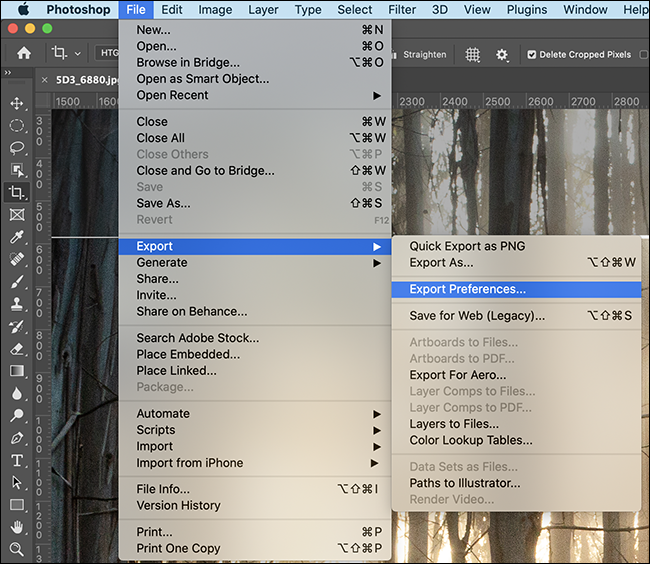This screenshot has width=650, height=564.
Task: Open crop tool preset dropdown arrow
Action: coord(78,53)
